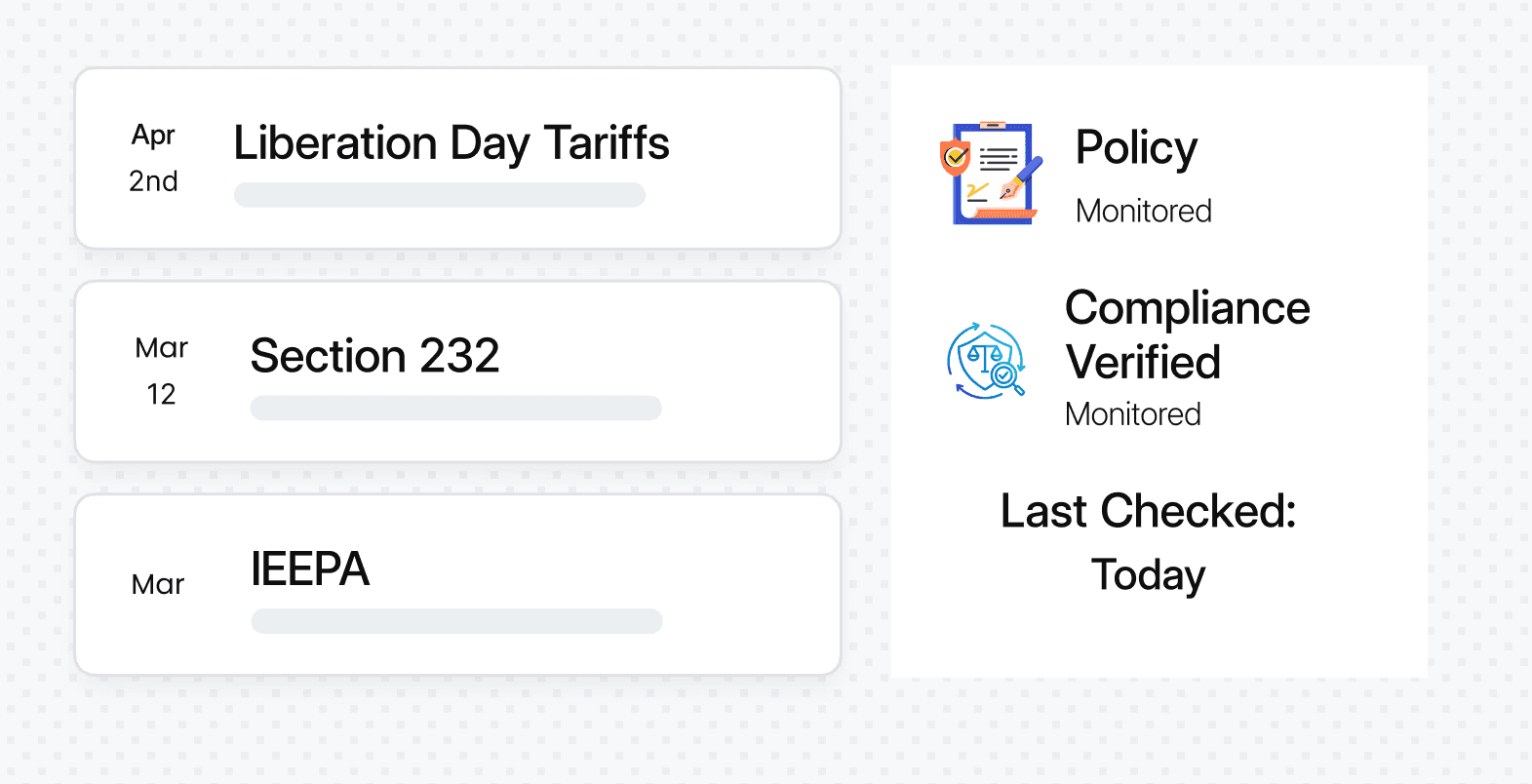Click Monitored status under Policy
The height and width of the screenshot is (784, 1532).
1144,211
